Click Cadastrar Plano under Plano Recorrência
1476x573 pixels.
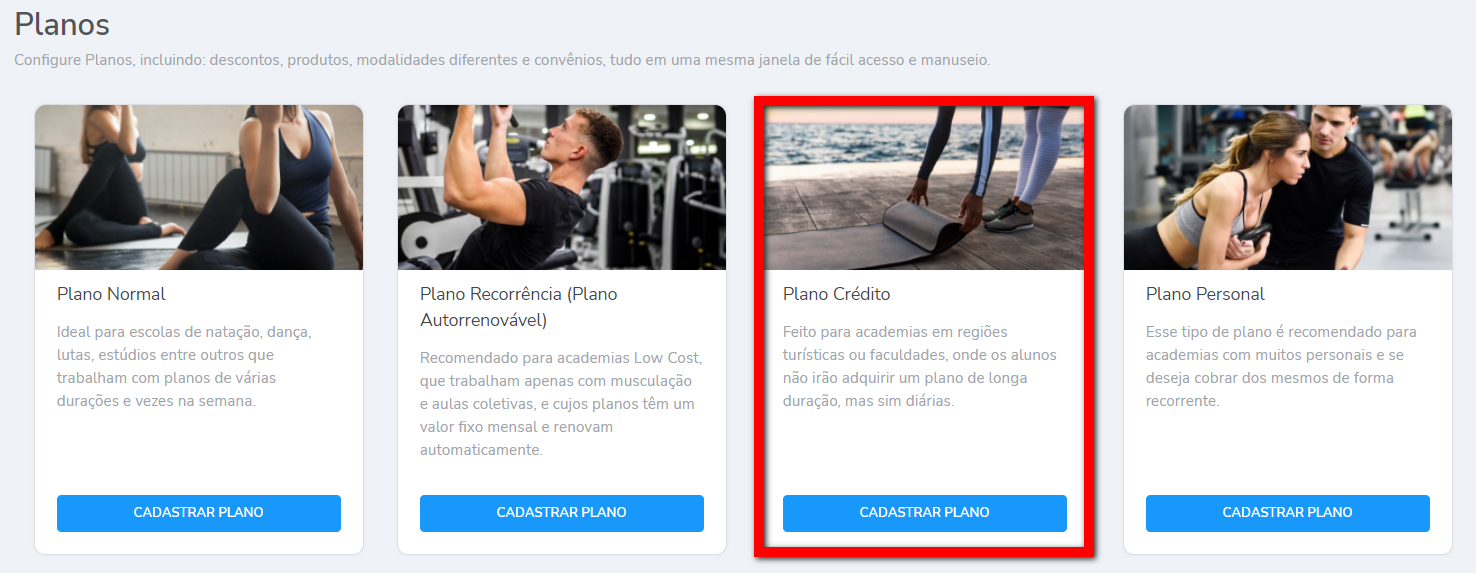click(x=562, y=513)
